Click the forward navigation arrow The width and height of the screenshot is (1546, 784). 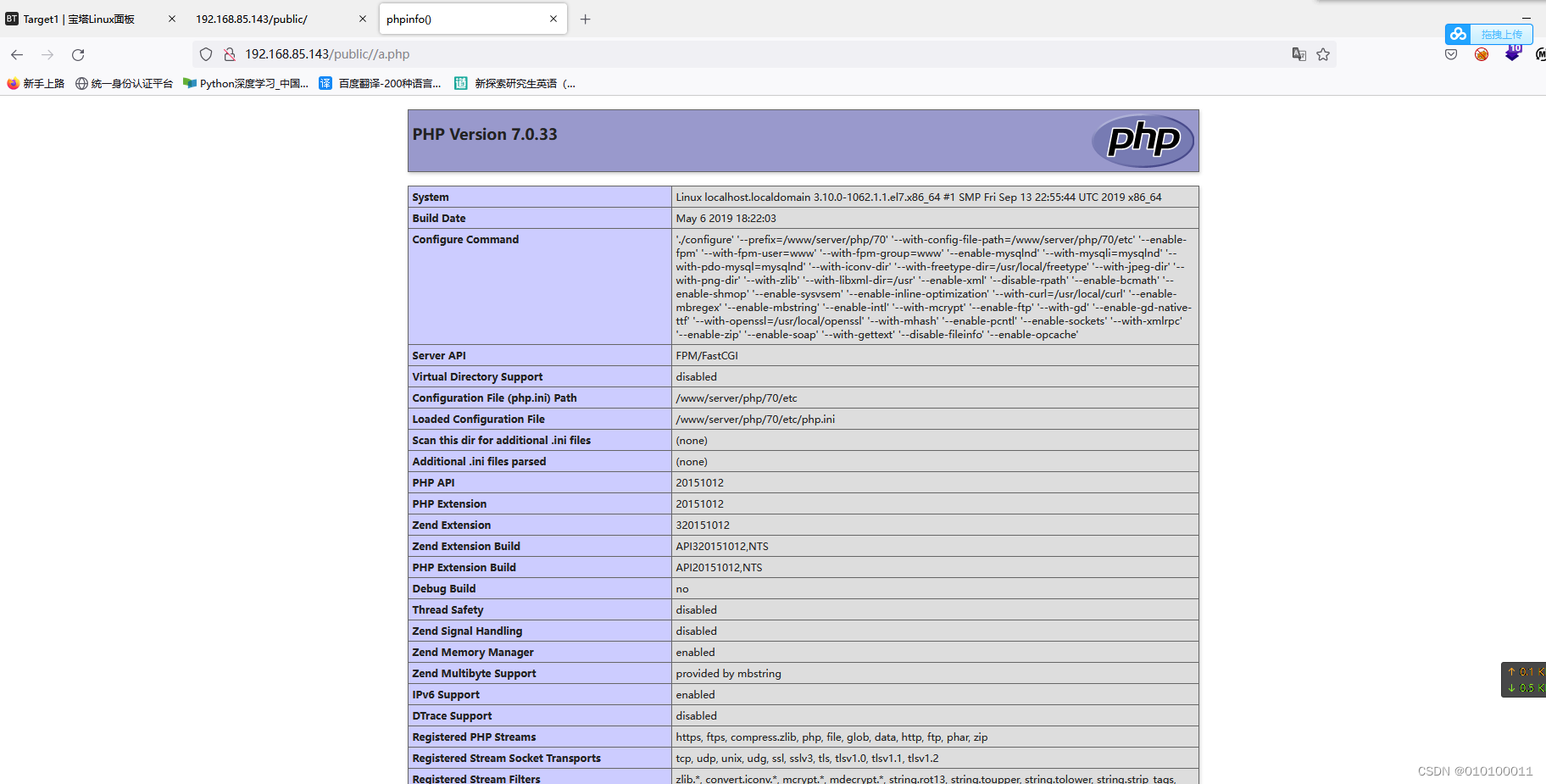pos(47,54)
